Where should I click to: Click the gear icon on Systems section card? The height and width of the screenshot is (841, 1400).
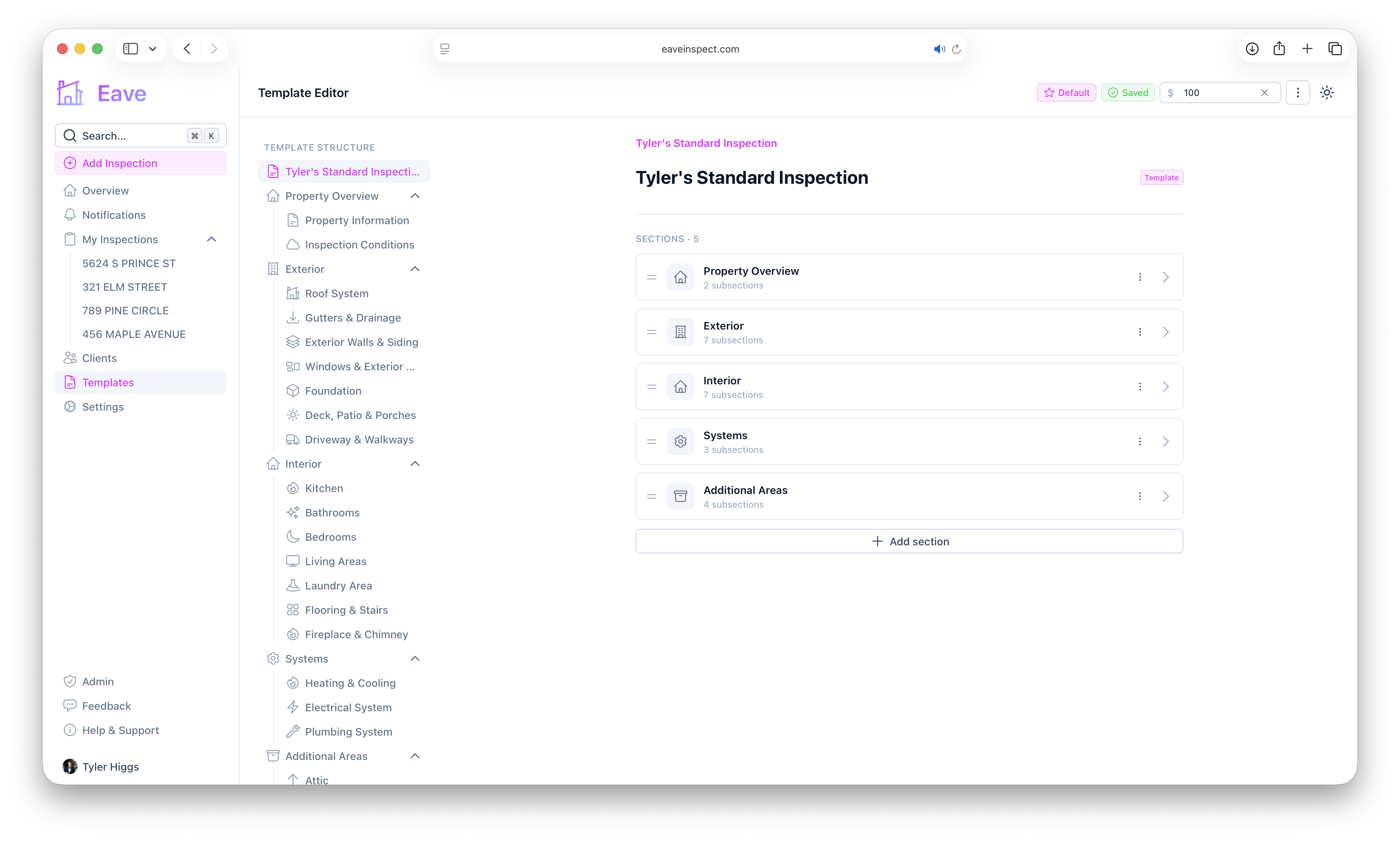(680, 441)
